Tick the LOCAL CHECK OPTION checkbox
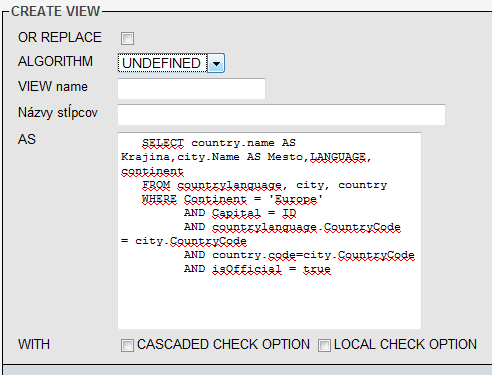 click(x=324, y=345)
